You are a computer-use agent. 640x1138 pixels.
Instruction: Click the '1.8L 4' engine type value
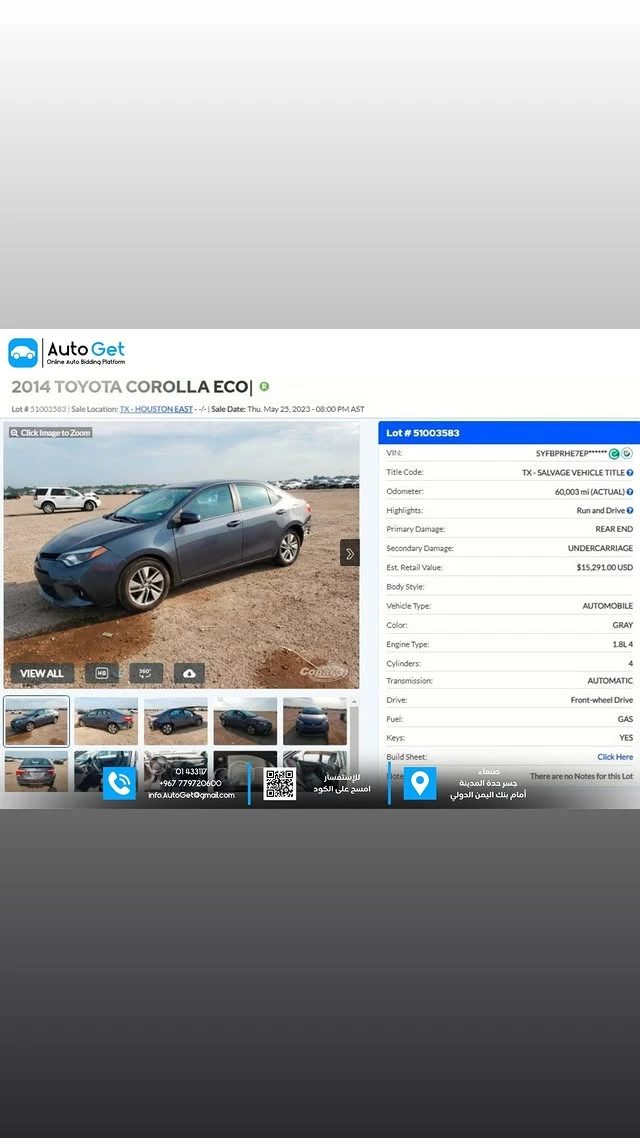623,644
